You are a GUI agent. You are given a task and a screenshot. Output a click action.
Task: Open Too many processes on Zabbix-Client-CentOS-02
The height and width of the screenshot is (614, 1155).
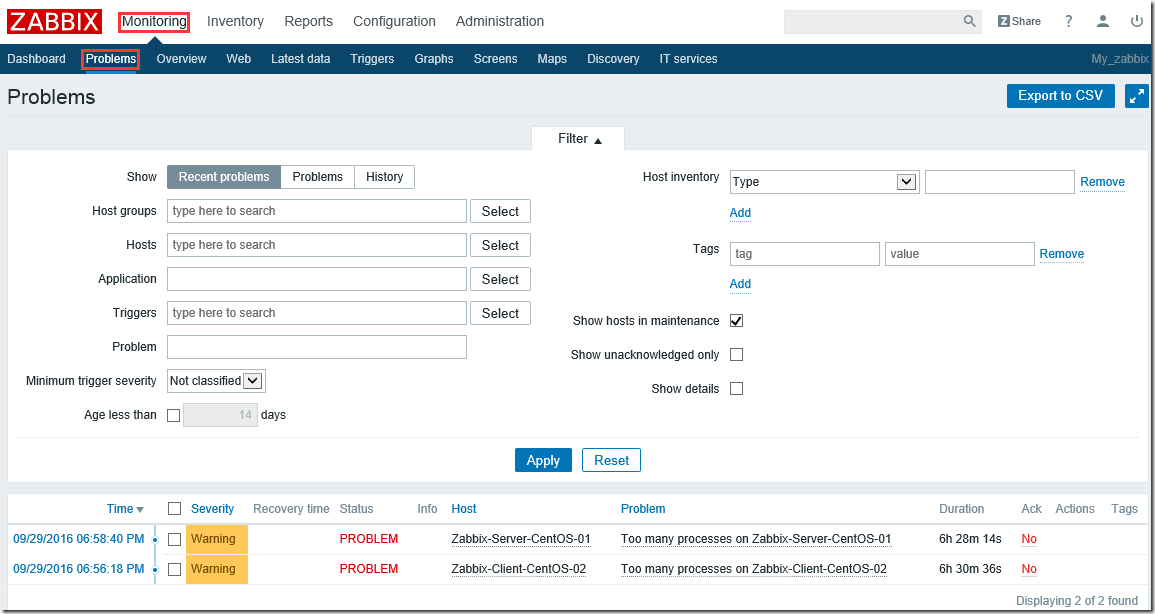(754, 569)
